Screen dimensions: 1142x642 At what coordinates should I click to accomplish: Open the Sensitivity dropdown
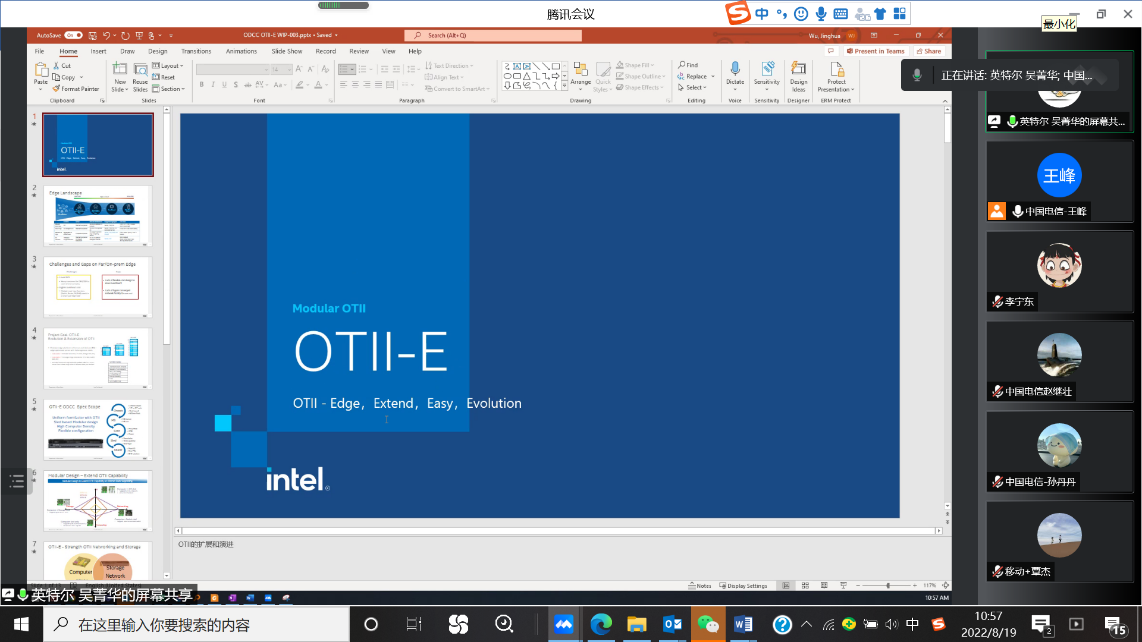pyautogui.click(x=766, y=77)
